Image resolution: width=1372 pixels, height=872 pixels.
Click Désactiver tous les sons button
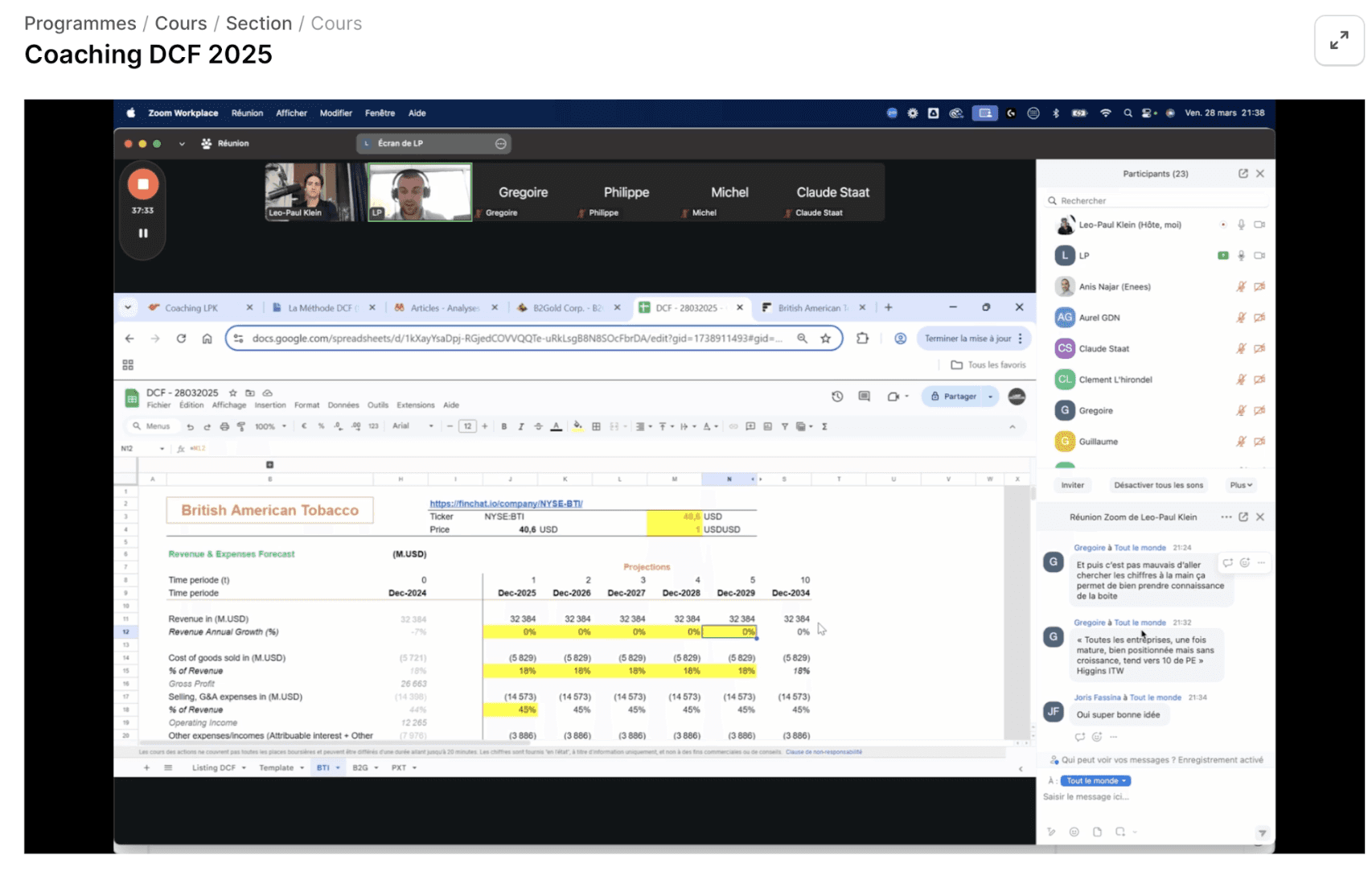pos(1159,485)
